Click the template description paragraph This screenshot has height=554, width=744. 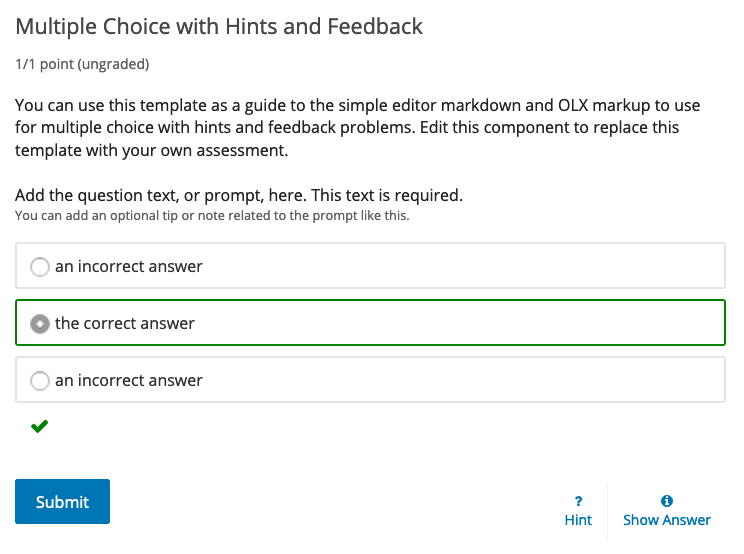357,128
